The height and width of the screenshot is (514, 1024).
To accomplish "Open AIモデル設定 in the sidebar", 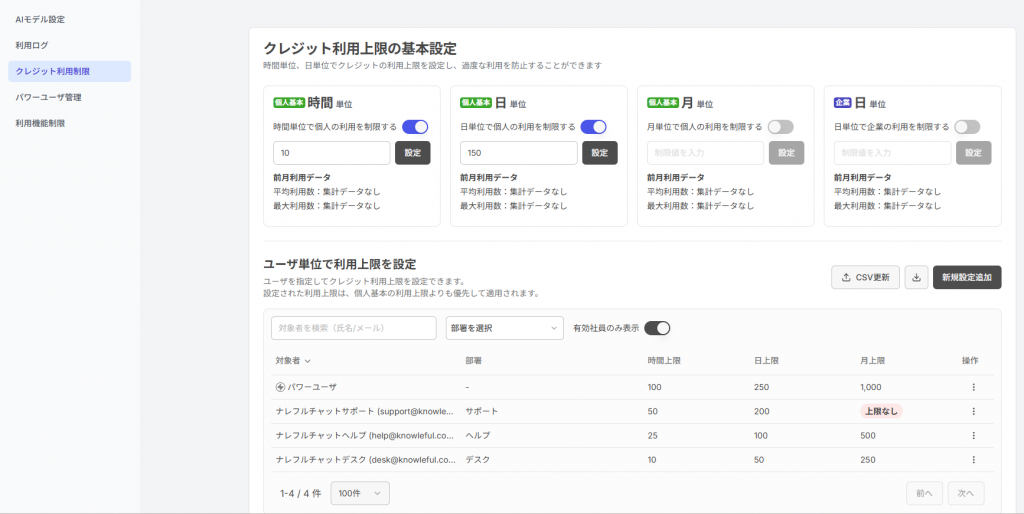I will [x=41, y=19].
